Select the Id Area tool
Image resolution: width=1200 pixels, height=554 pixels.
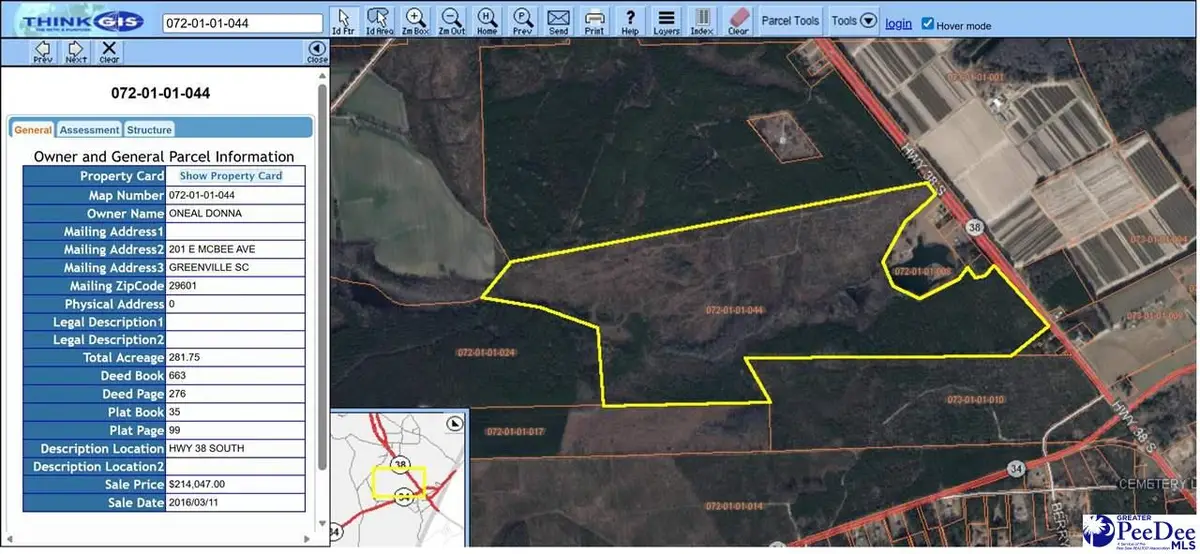[379, 20]
